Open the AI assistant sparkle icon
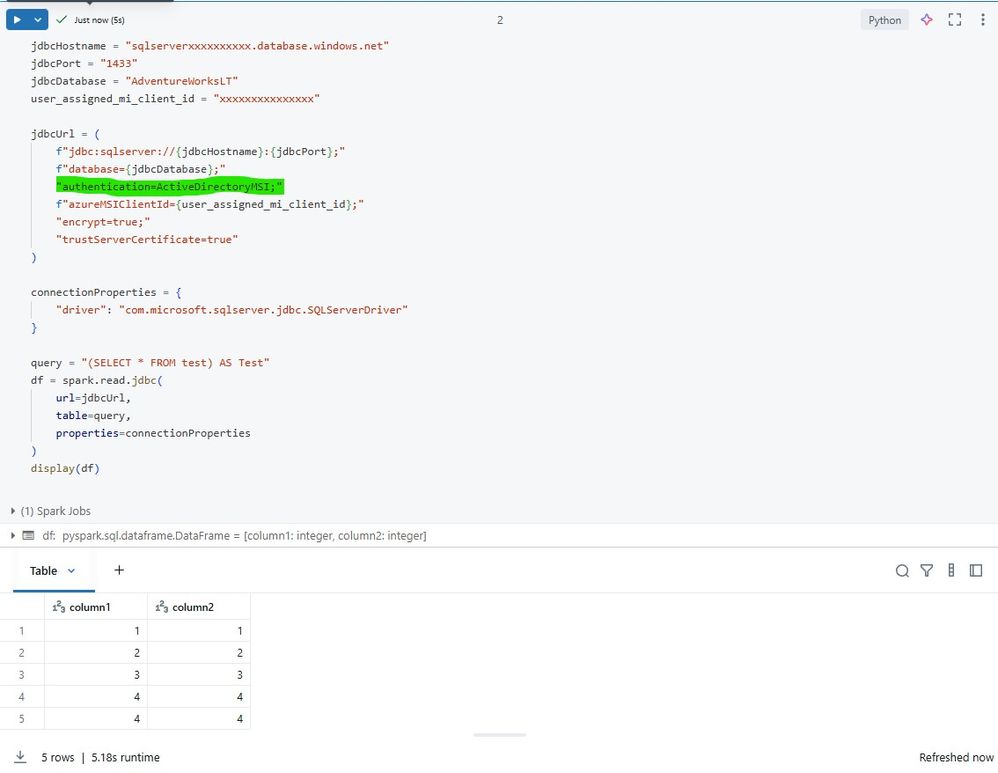The width and height of the screenshot is (998, 773). pyautogui.click(x=926, y=20)
